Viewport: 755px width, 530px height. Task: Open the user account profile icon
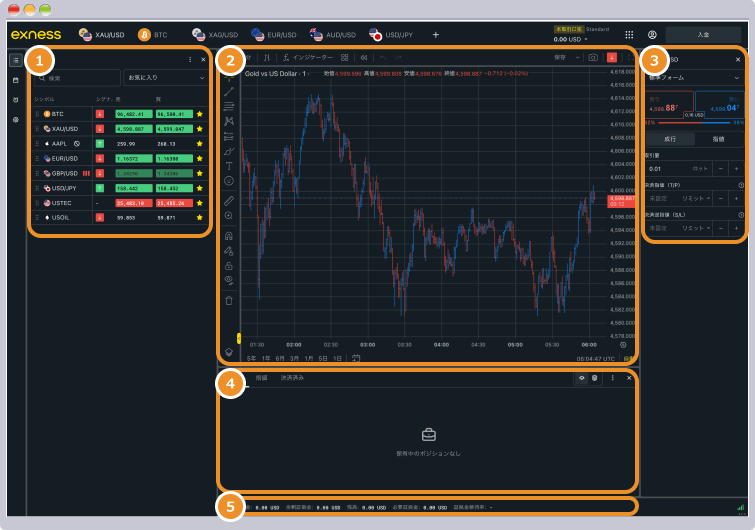(653, 34)
